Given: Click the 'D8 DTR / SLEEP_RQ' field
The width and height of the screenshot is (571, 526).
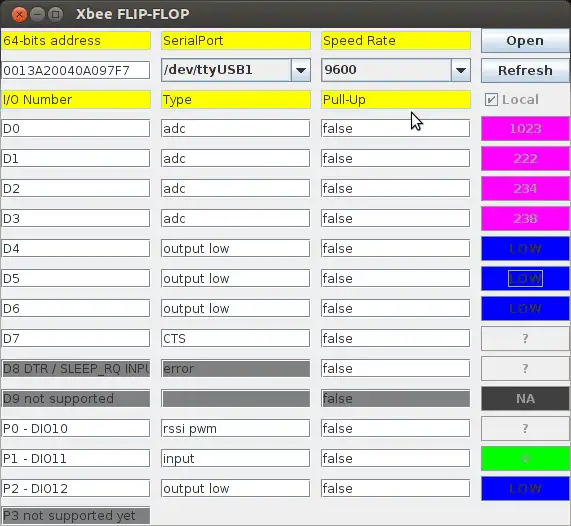Looking at the screenshot, I should [x=76, y=368].
